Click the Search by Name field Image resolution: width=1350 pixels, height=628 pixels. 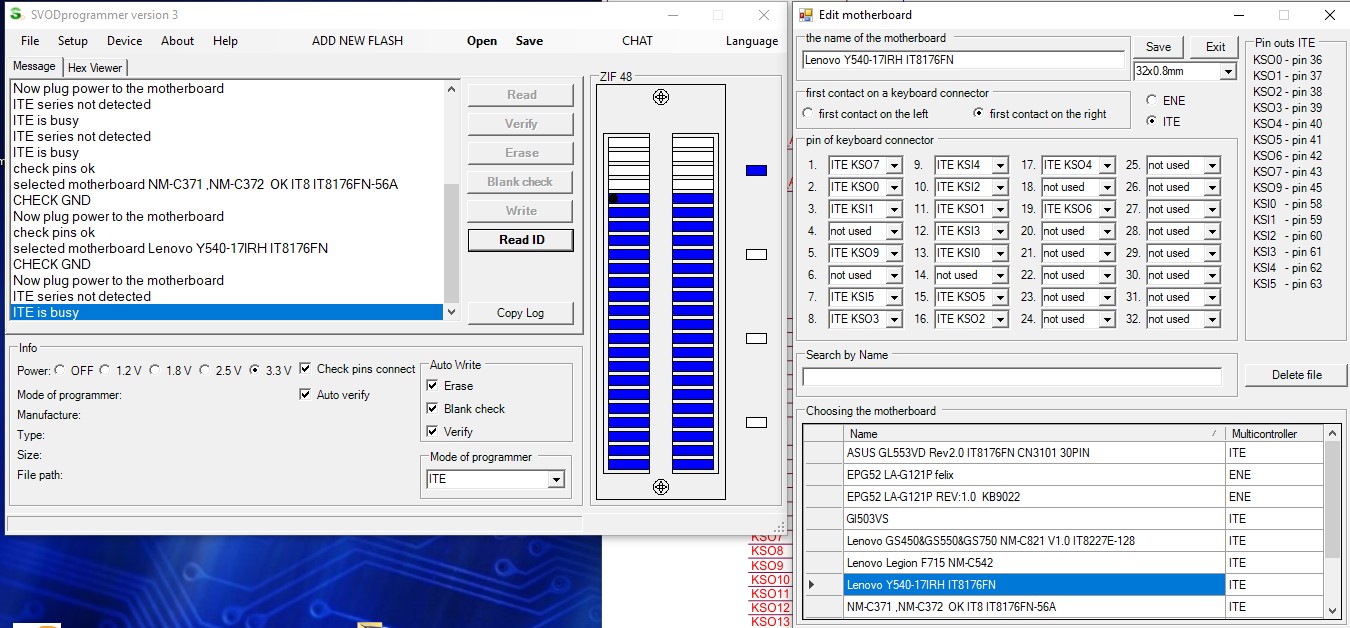pyautogui.click(x=1012, y=377)
